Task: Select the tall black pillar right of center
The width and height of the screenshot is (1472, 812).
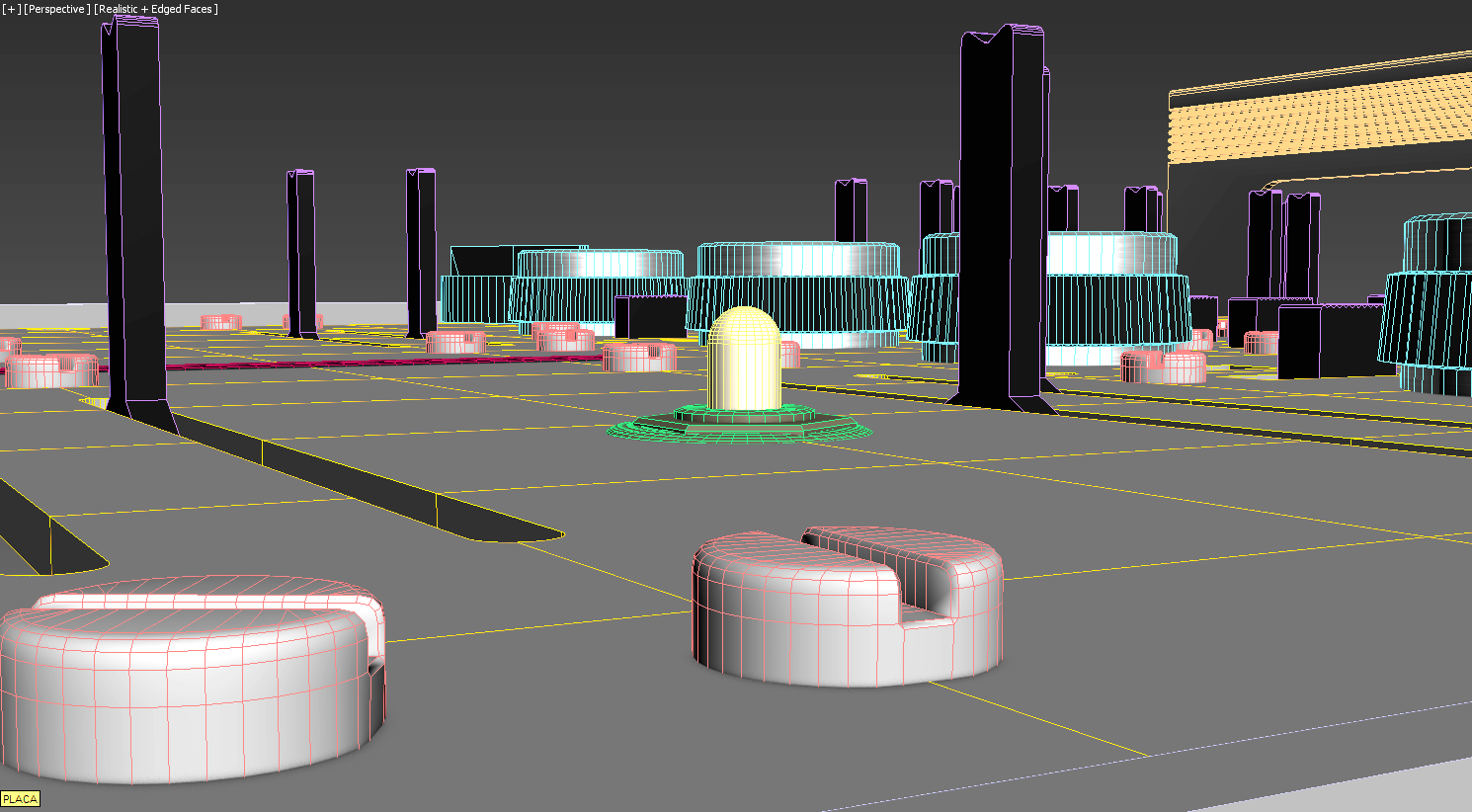Action: [x=1000, y=217]
